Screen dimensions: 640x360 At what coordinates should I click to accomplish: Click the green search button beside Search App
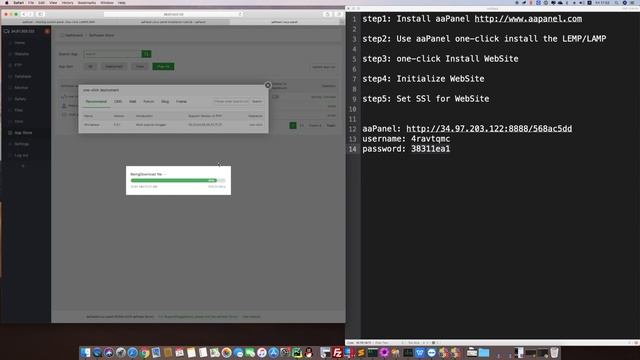(146, 54)
